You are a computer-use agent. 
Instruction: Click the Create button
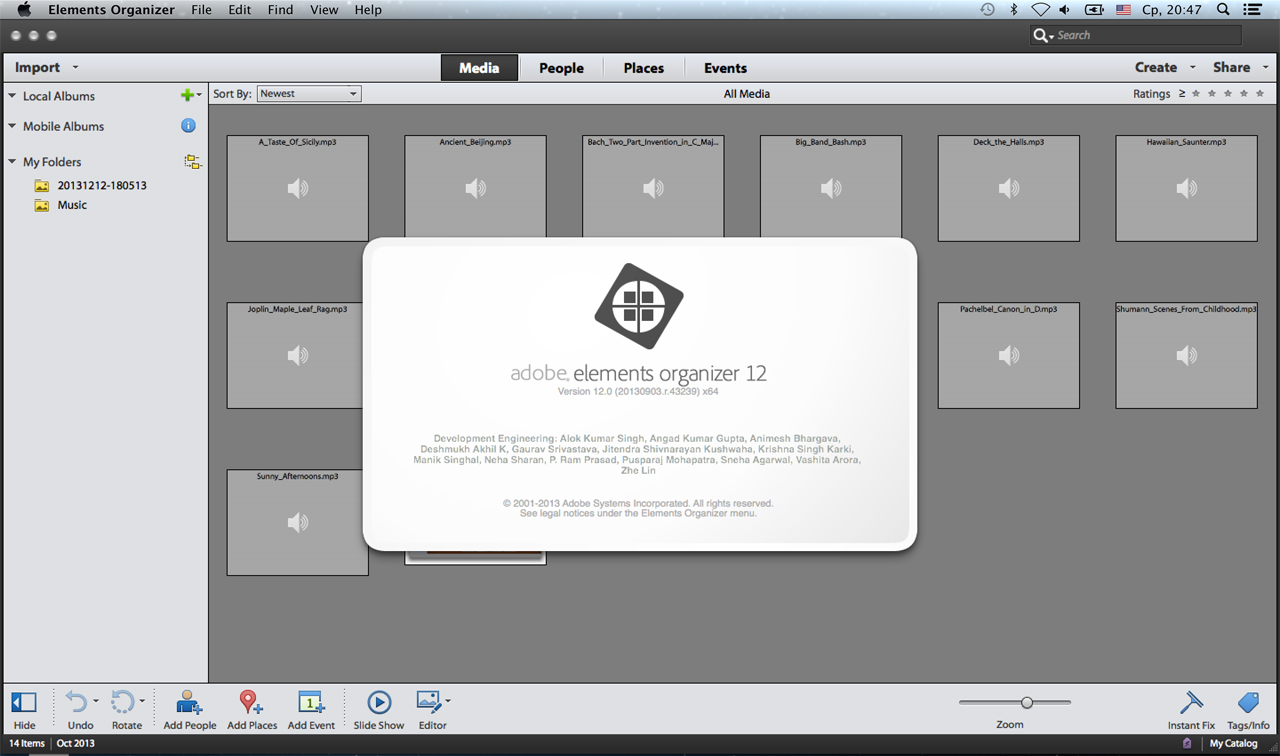point(1156,67)
